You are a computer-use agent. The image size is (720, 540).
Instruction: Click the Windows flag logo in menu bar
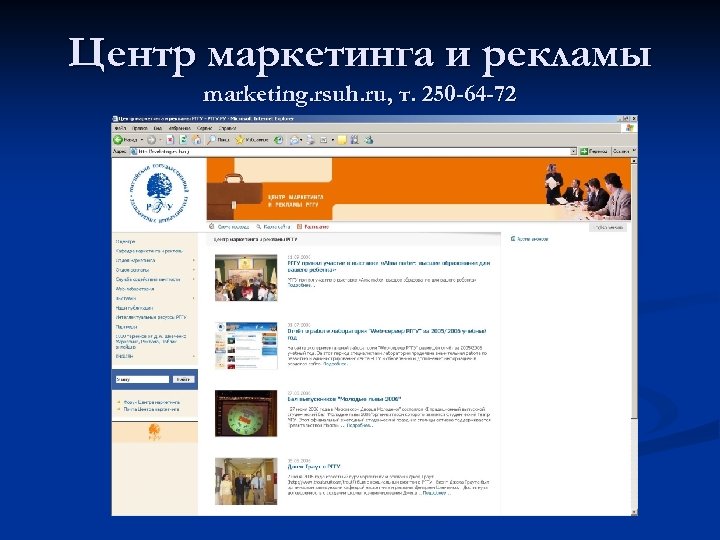tap(630, 128)
